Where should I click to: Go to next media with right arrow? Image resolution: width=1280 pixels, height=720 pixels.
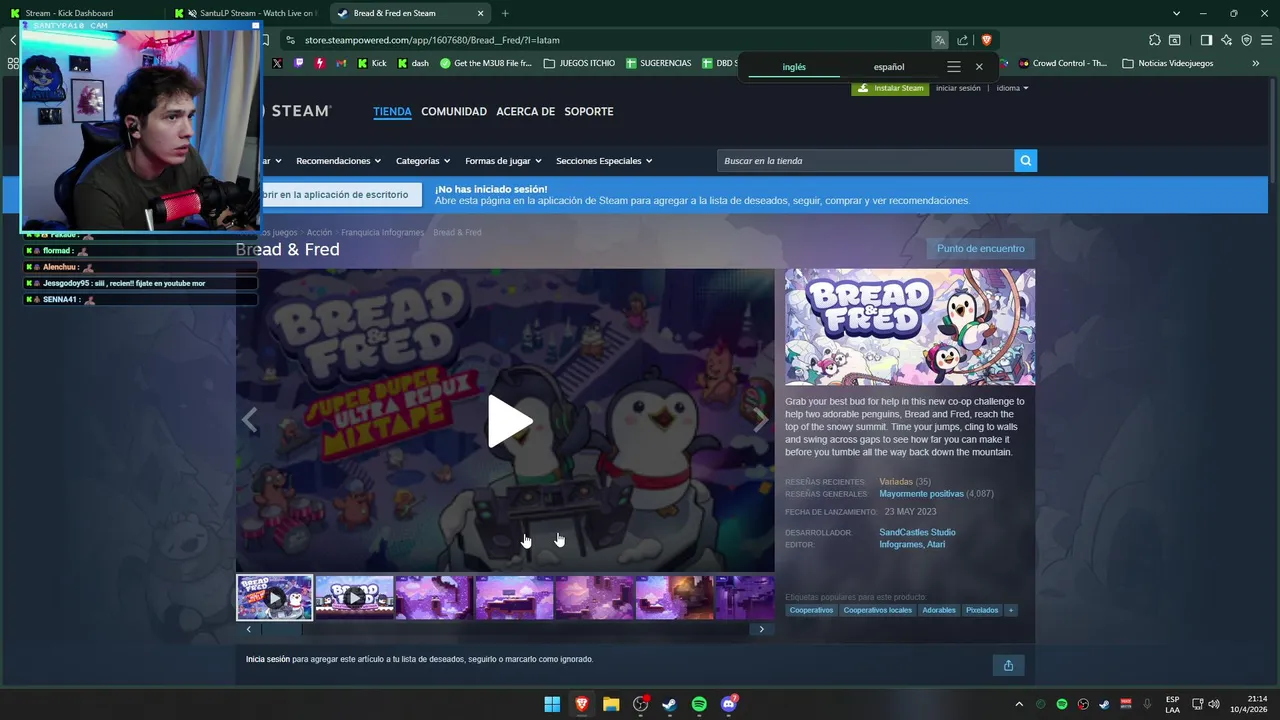point(761,421)
